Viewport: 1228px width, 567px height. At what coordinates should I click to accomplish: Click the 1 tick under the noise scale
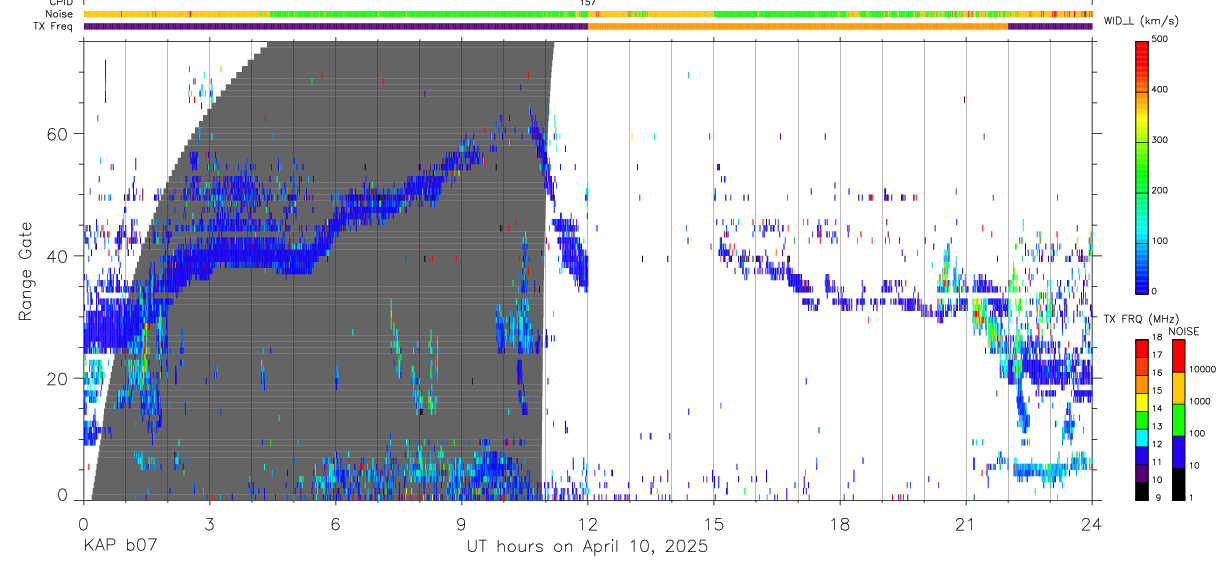click(x=1190, y=498)
